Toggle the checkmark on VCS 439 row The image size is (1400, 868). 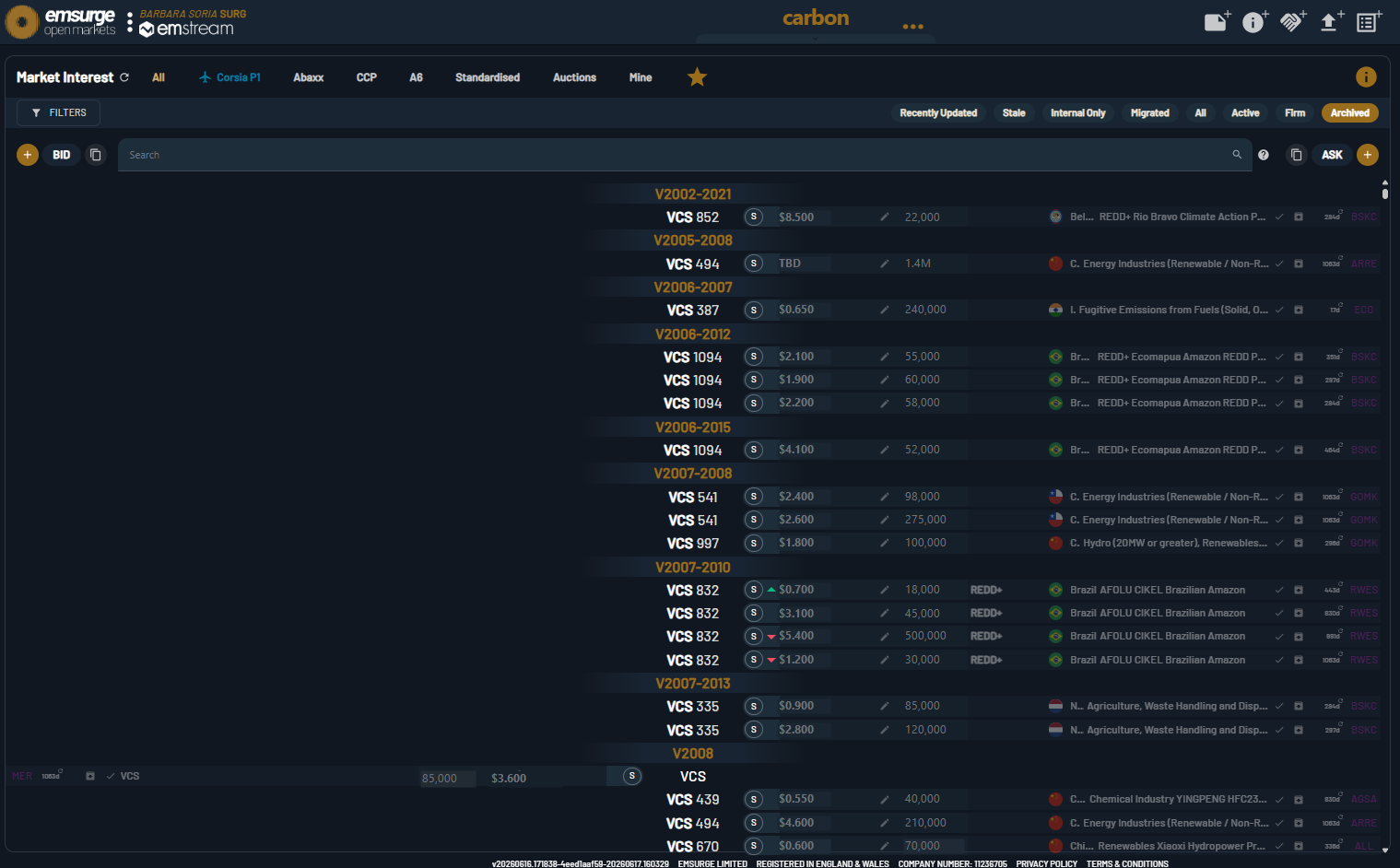coord(1279,799)
